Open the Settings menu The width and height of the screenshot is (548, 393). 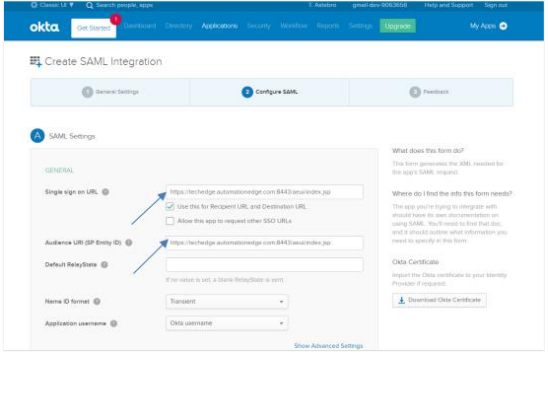tap(360, 26)
